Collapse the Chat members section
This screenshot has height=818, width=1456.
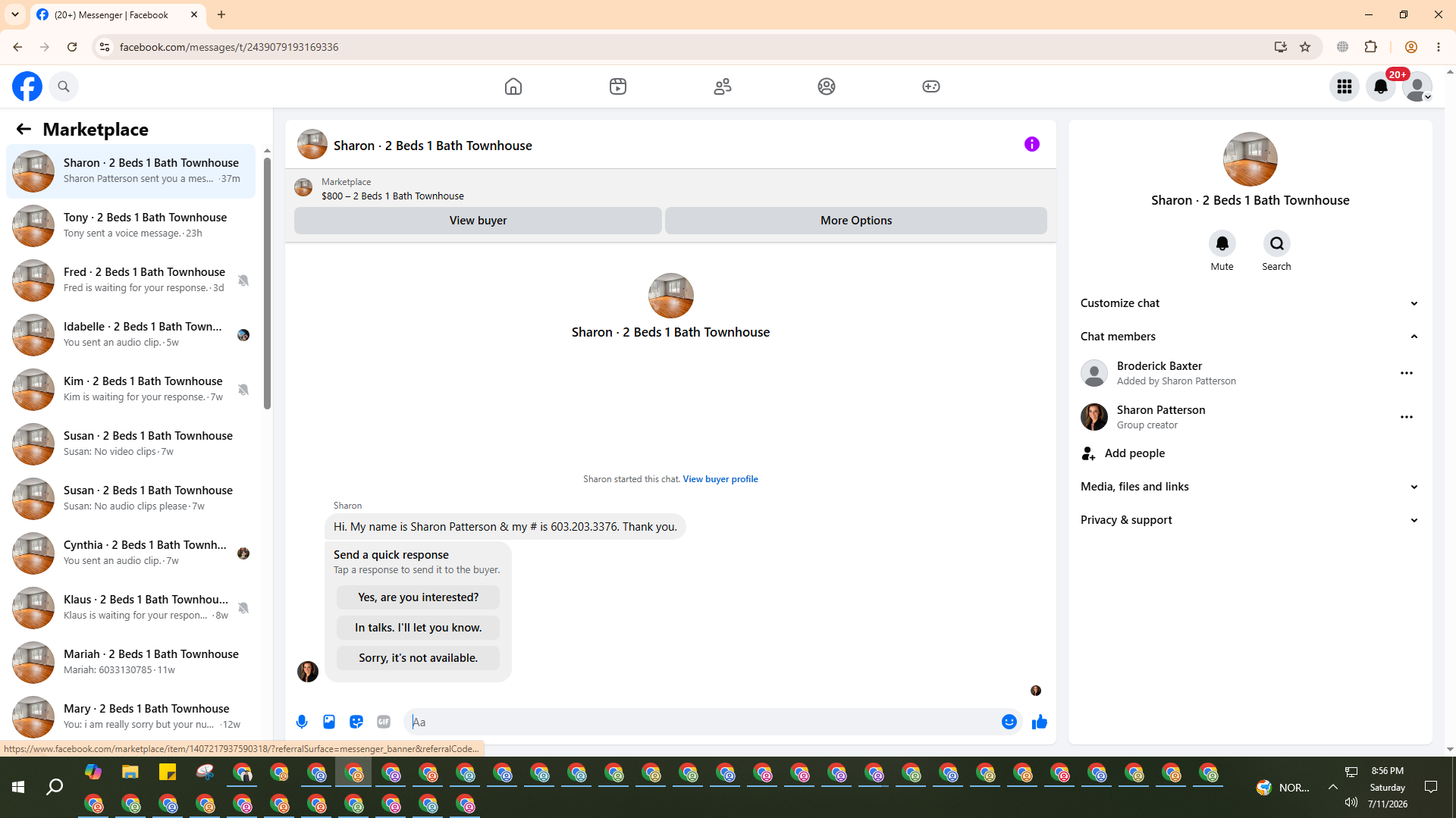(1250, 337)
